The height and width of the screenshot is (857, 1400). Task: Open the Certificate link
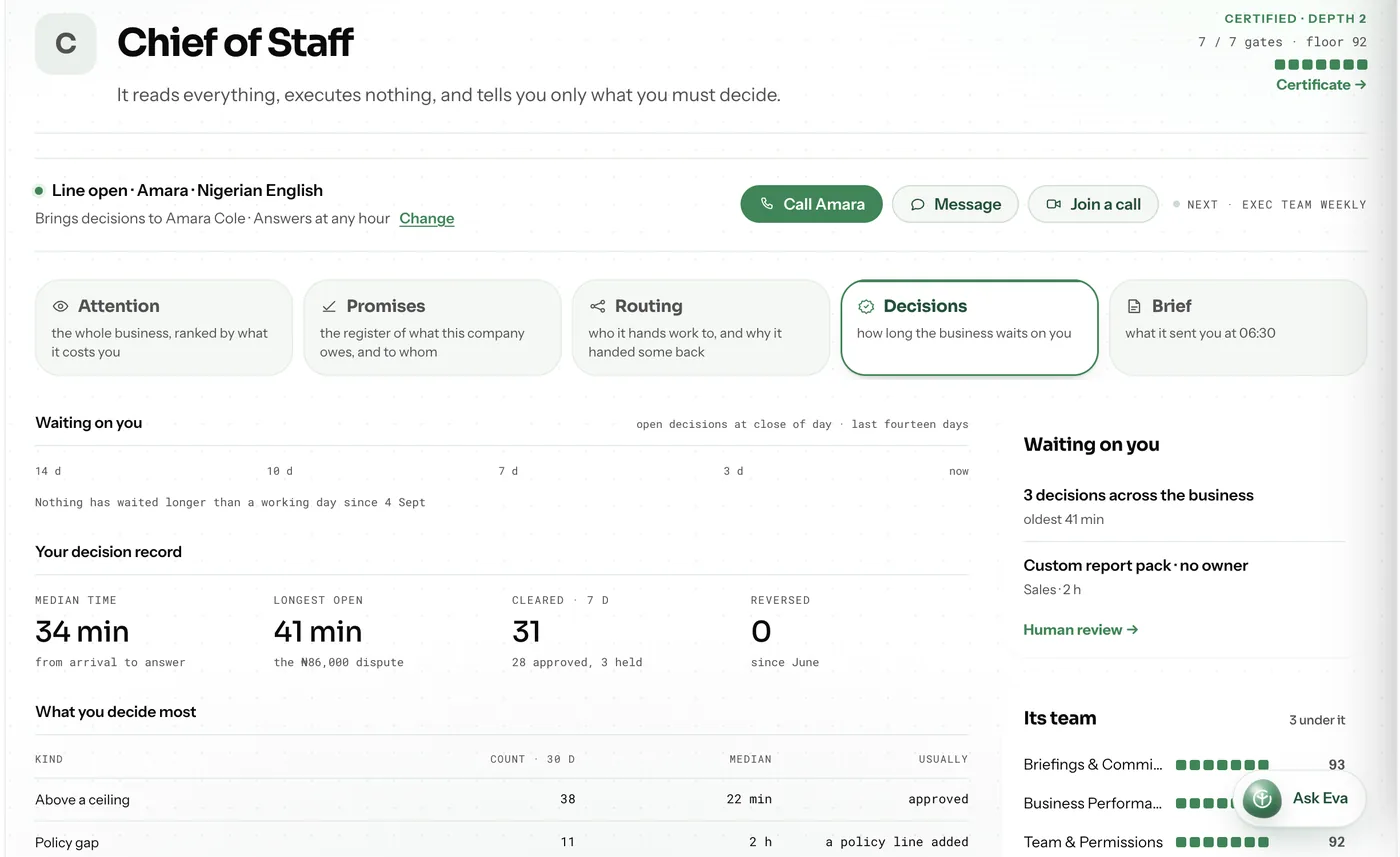pyautogui.click(x=1321, y=85)
